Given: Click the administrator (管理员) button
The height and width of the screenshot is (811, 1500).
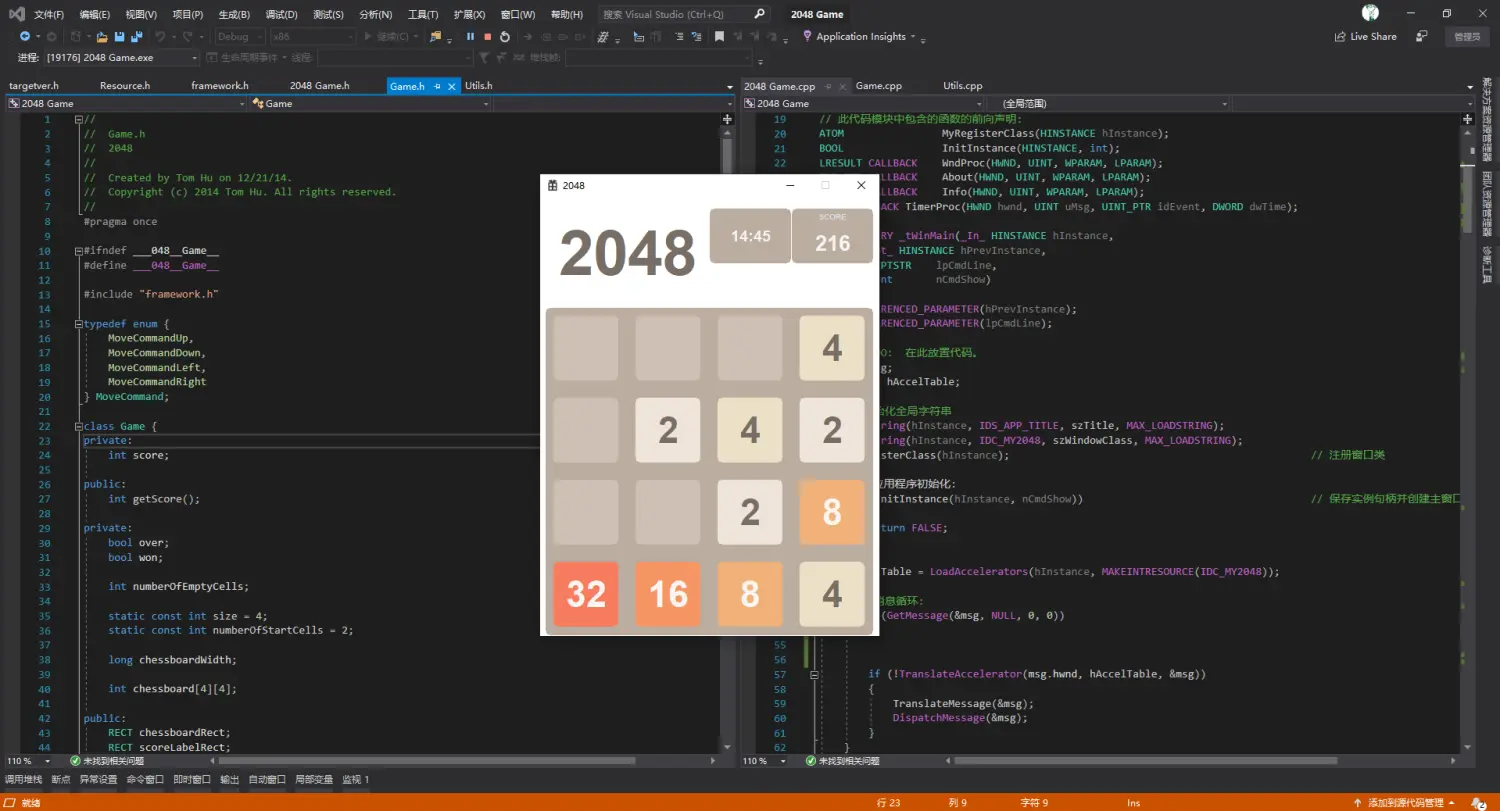Looking at the screenshot, I should click(x=1467, y=36).
